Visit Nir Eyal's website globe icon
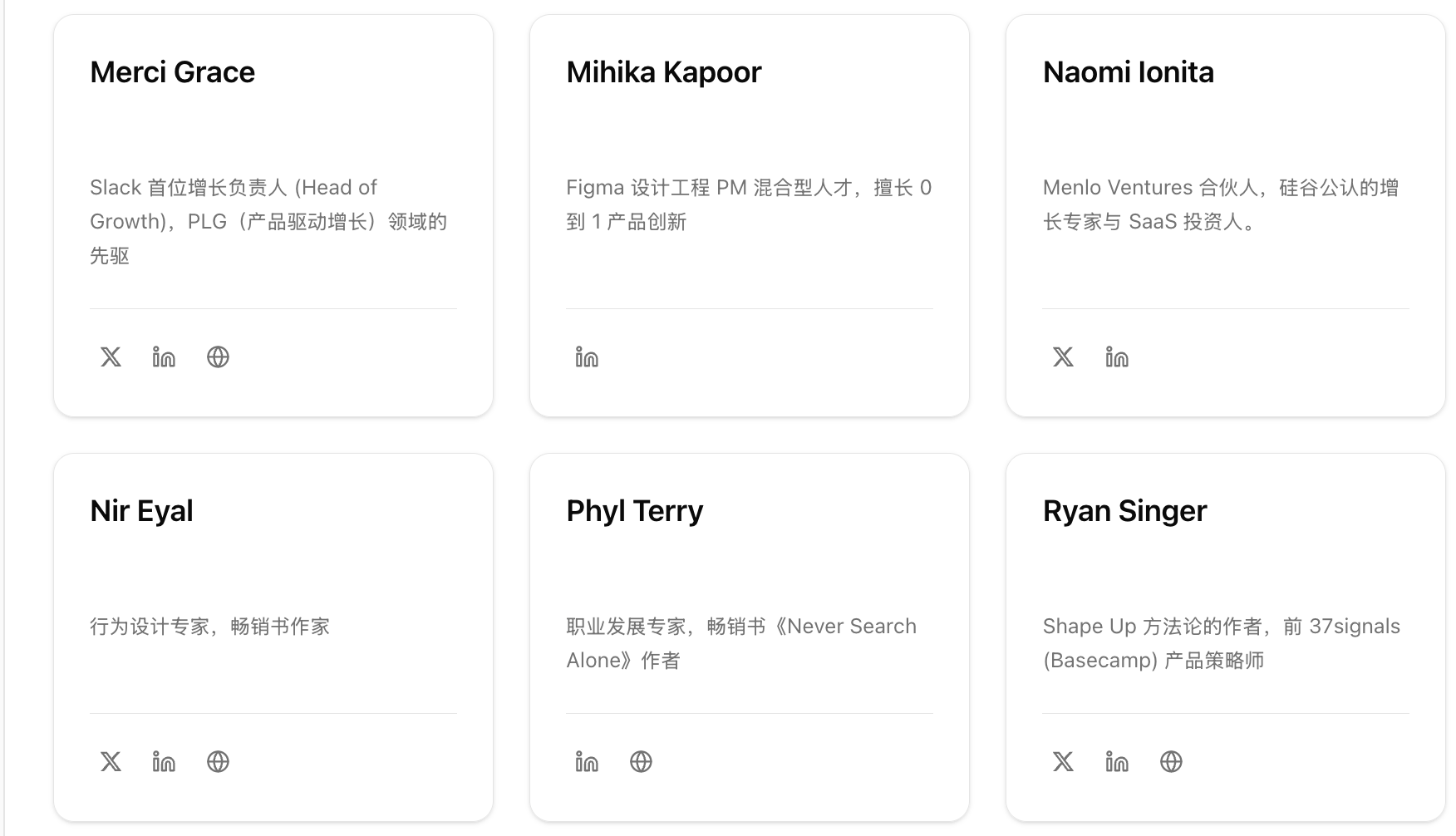The width and height of the screenshot is (1456, 836). tap(218, 761)
